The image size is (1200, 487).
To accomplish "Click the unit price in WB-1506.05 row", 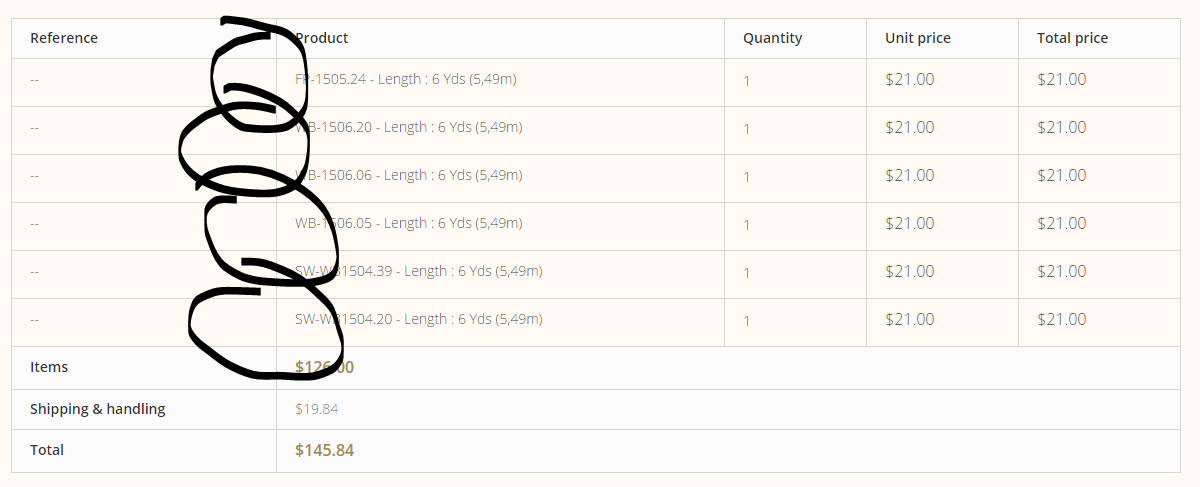I will pyautogui.click(x=909, y=223).
